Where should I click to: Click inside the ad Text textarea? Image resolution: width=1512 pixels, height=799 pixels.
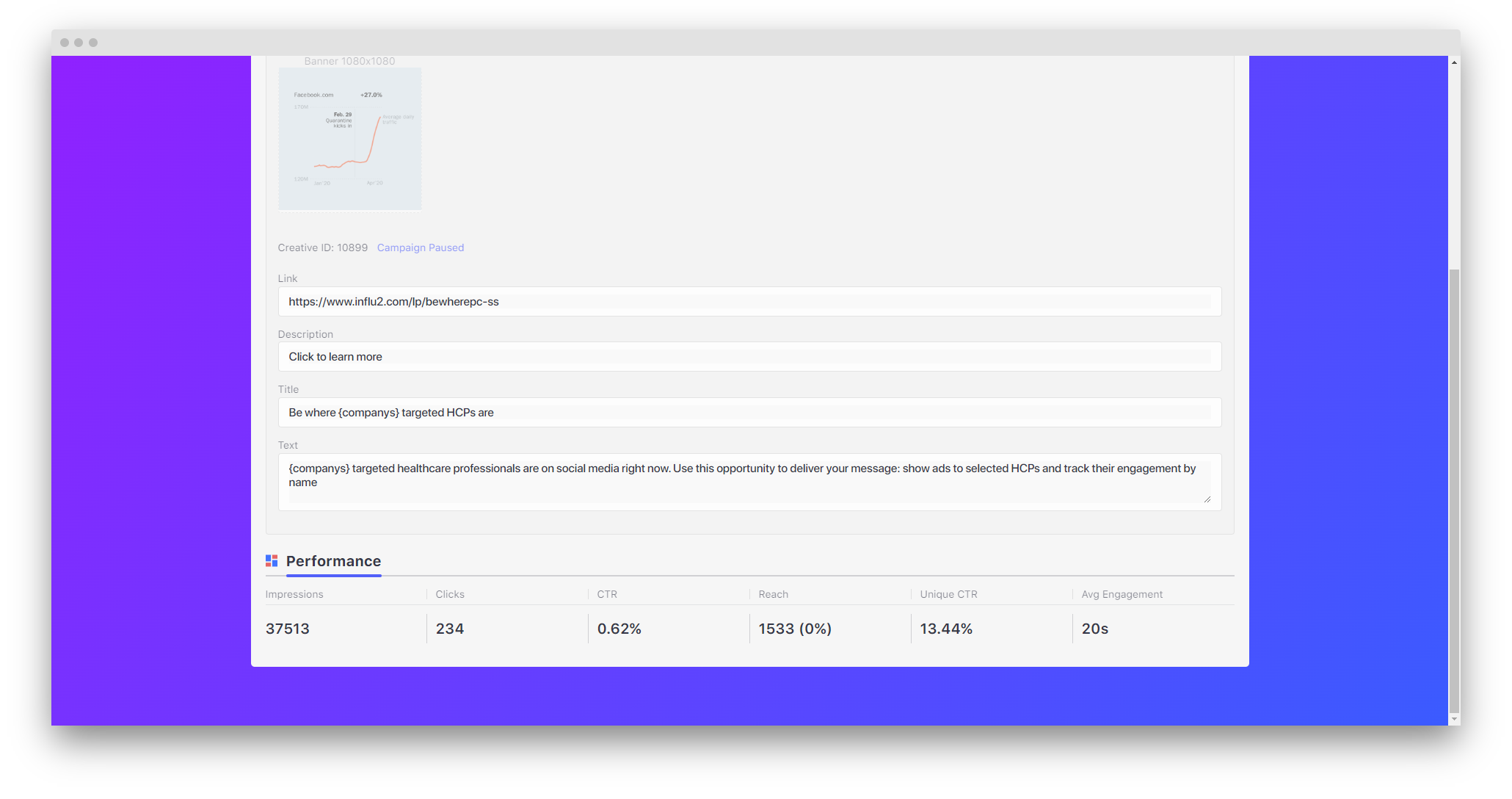click(x=749, y=482)
